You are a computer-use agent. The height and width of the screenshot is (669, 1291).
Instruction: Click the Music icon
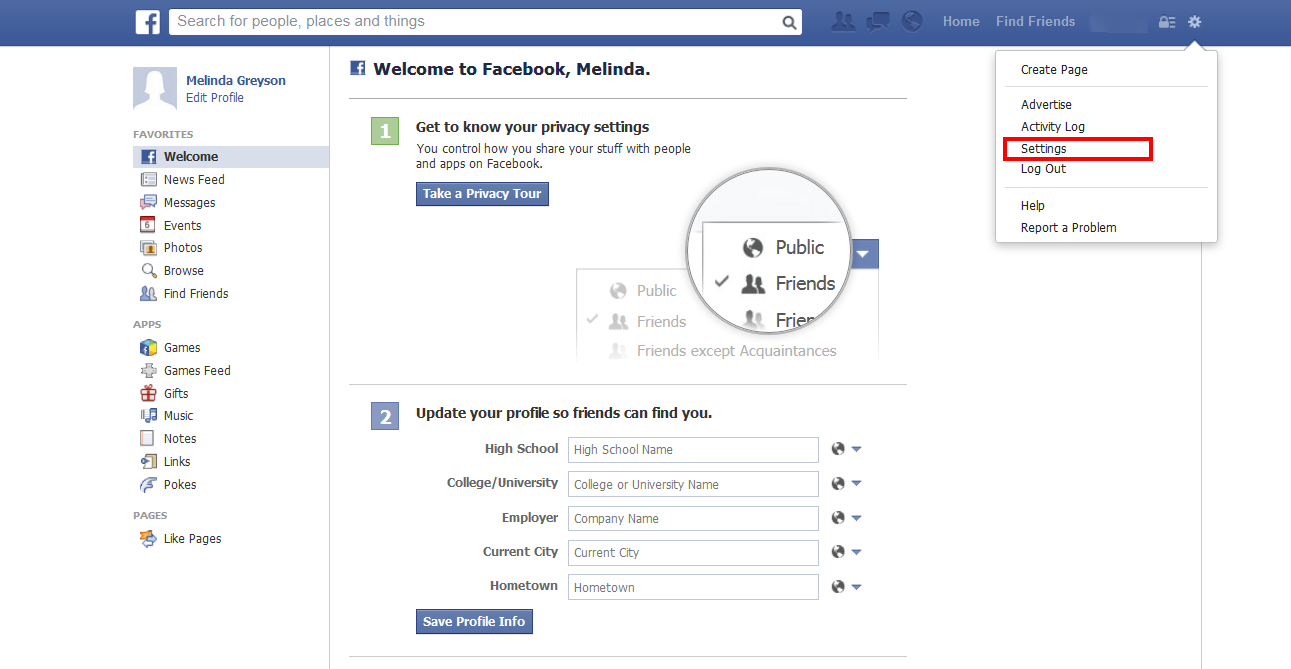click(149, 416)
